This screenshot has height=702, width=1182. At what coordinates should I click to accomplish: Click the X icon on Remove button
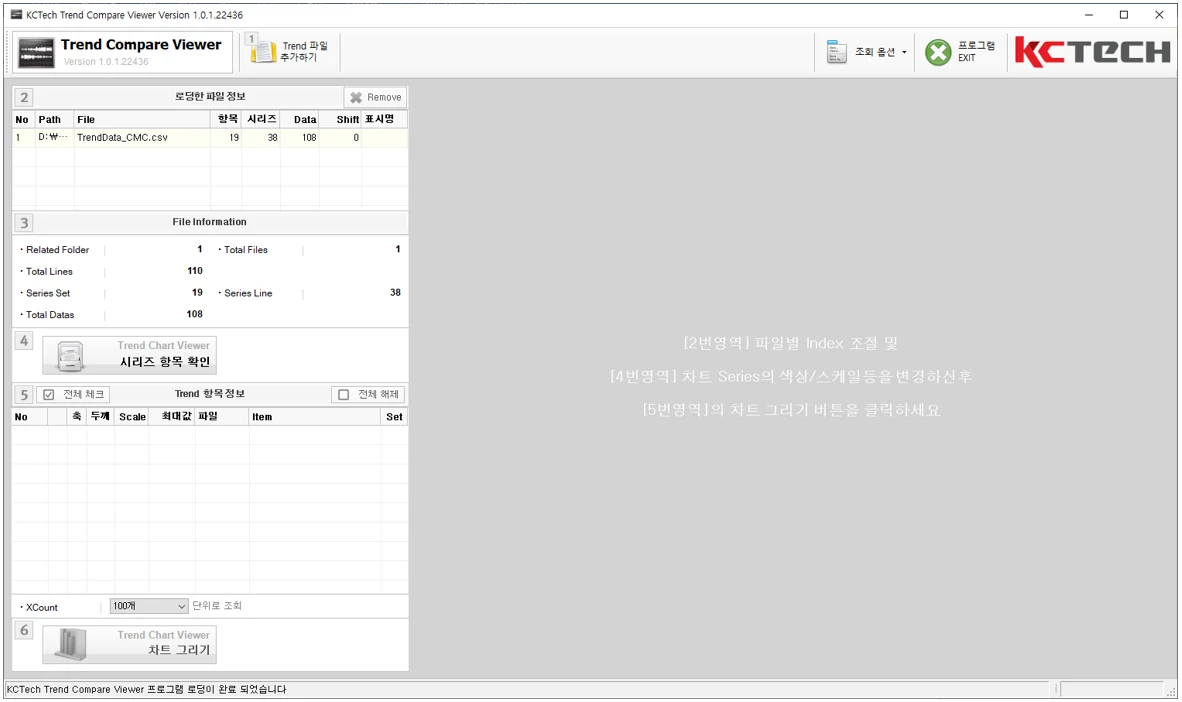pyautogui.click(x=356, y=97)
